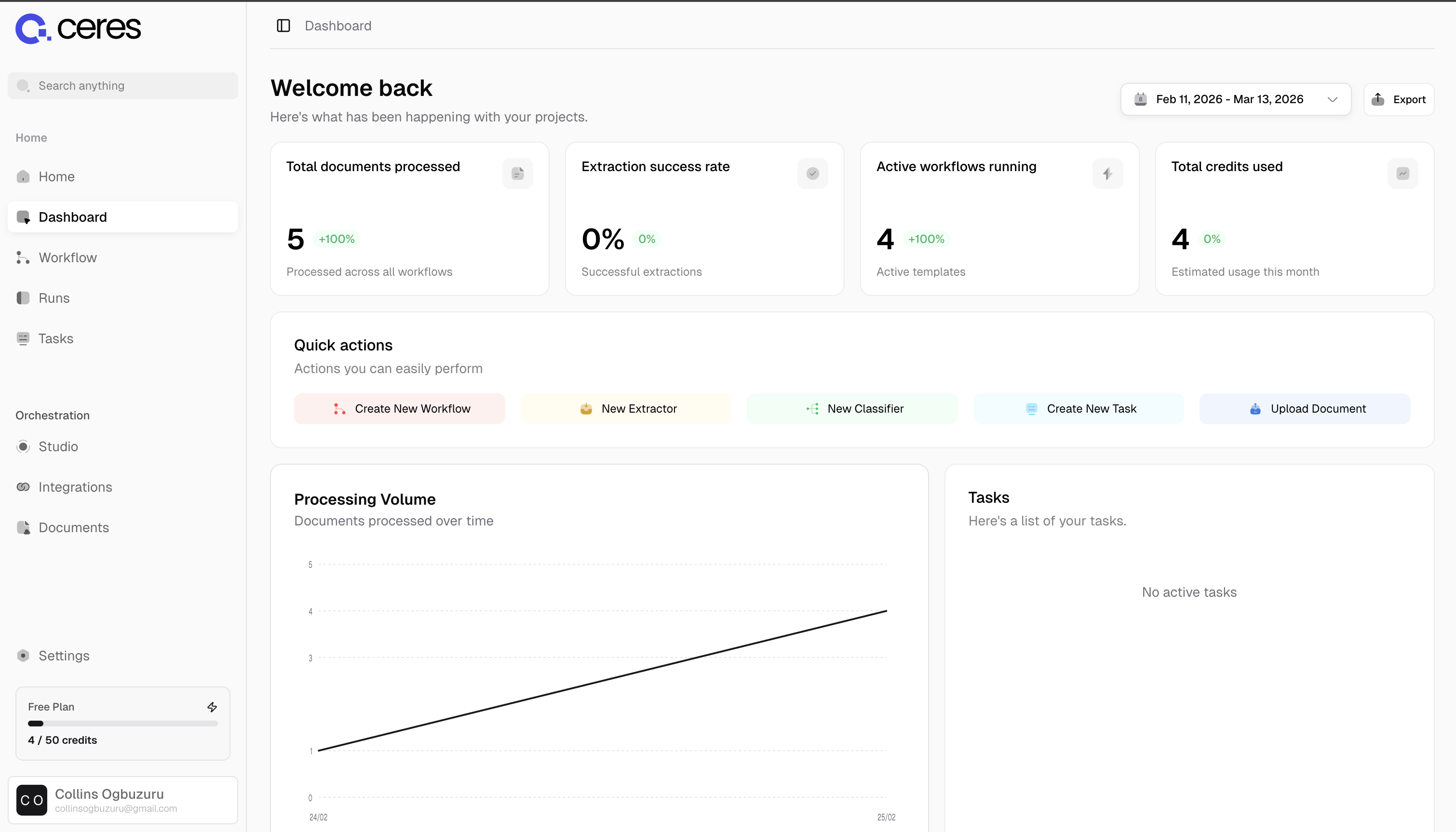This screenshot has width=1456, height=832.
Task: Open the Workflow sidebar page
Action: [67, 258]
